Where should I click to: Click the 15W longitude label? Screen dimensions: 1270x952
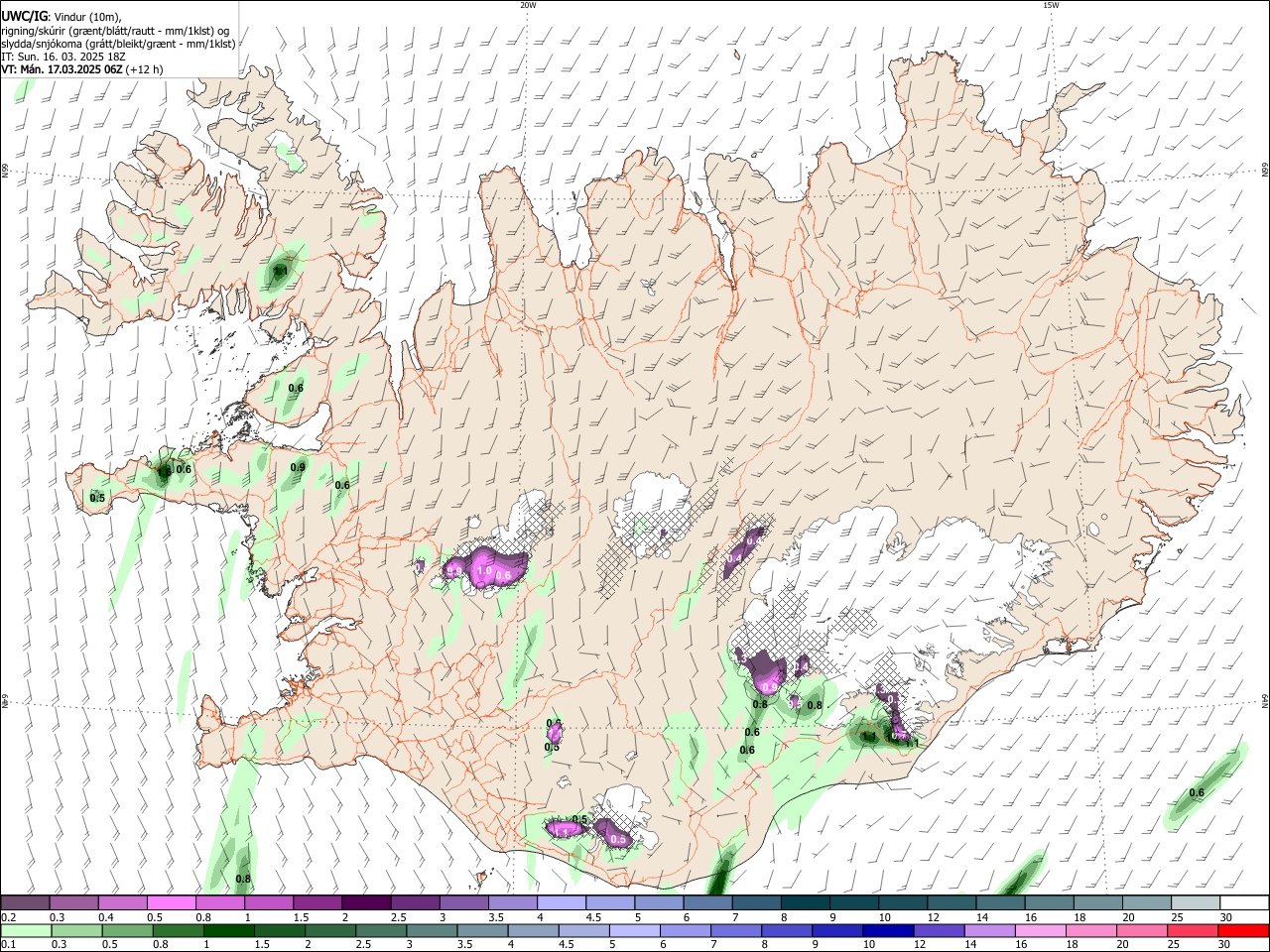coord(1051,5)
